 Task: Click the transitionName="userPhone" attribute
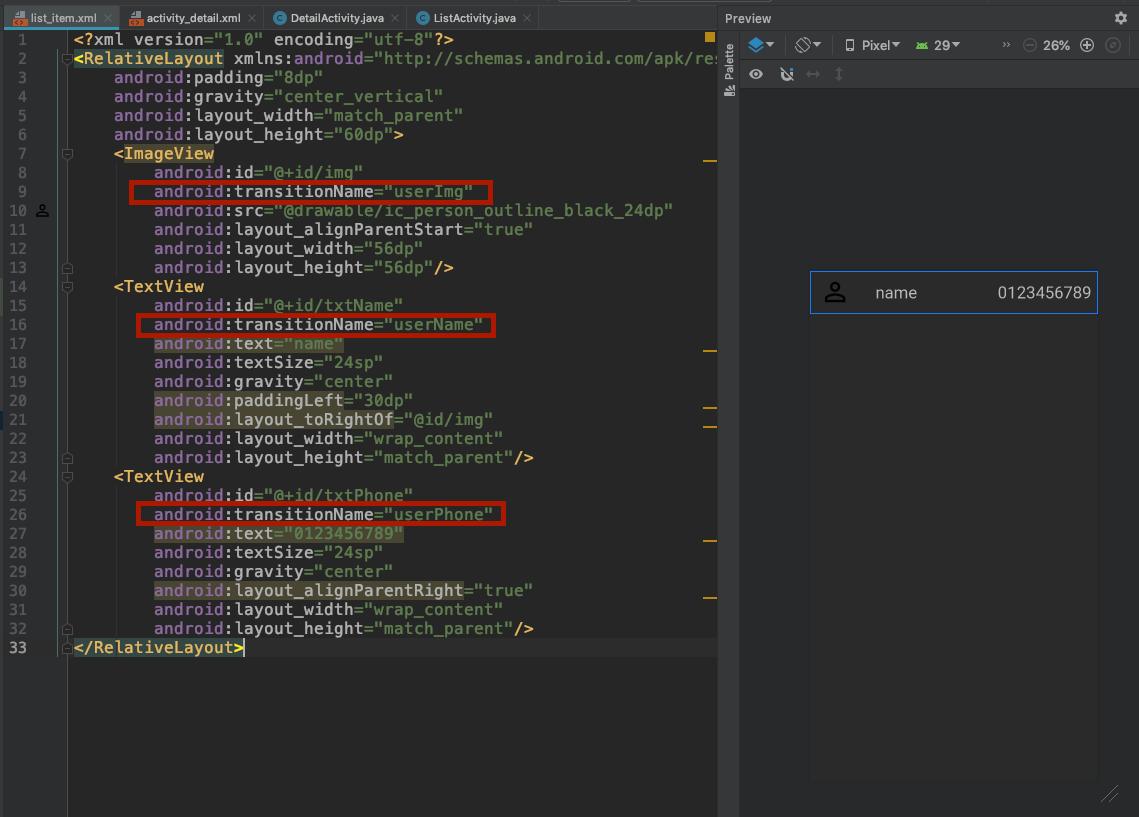tap(323, 515)
